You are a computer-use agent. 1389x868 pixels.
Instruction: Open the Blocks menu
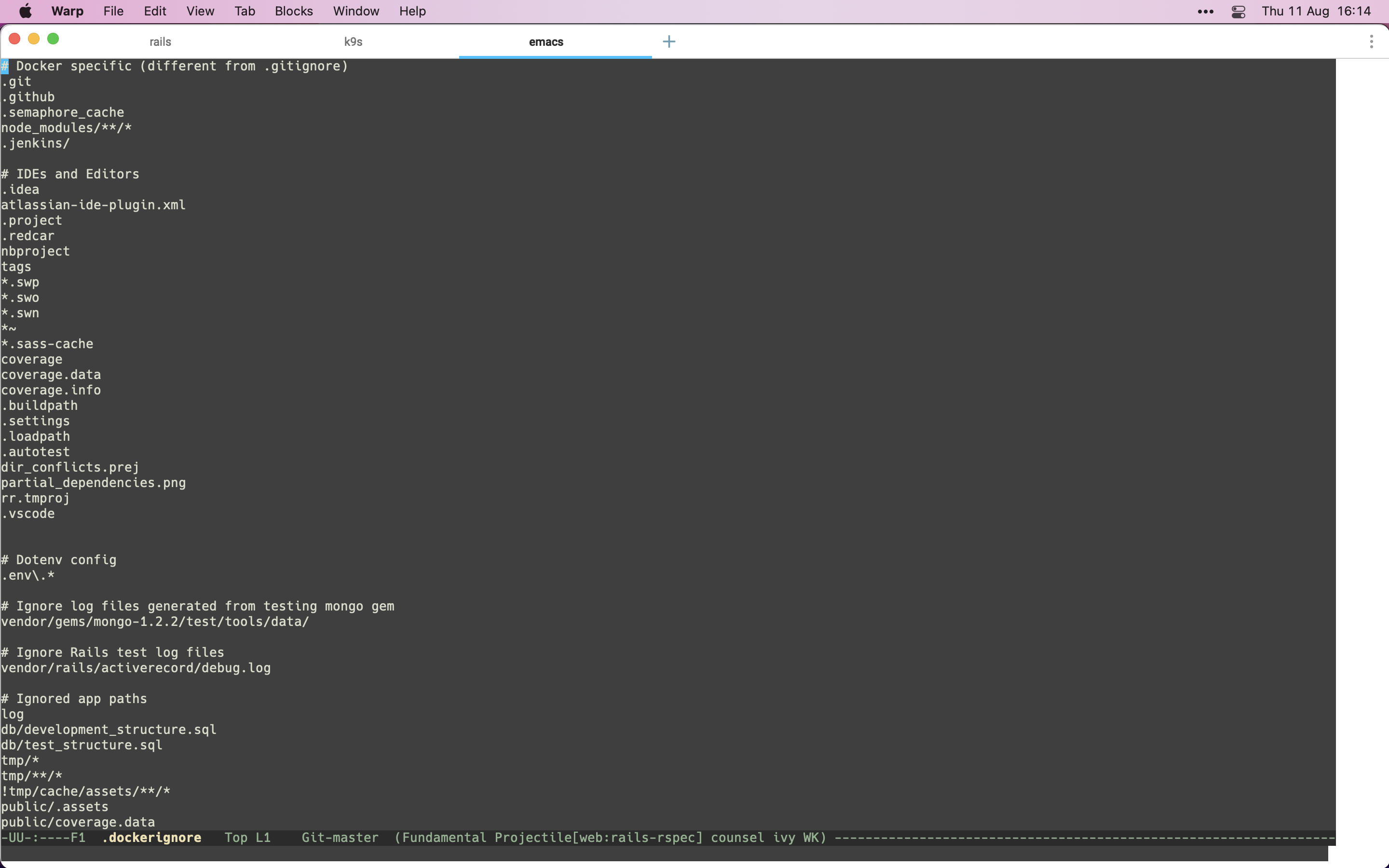(293, 11)
